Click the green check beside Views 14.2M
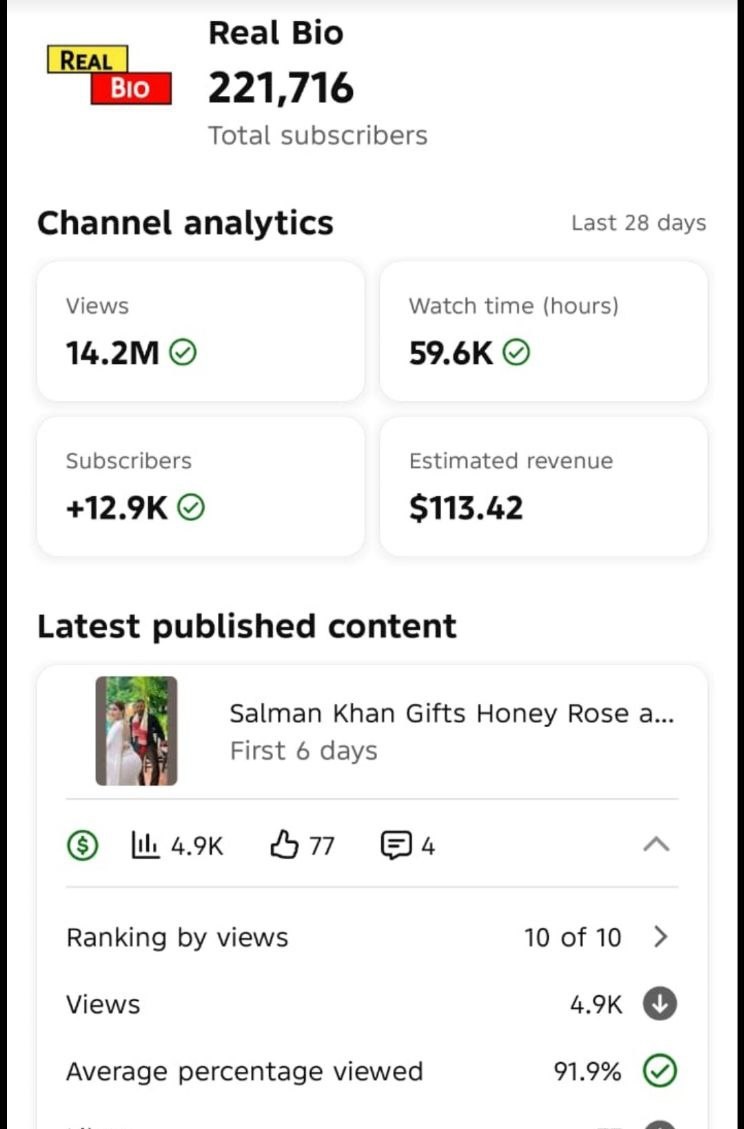Screen dimensions: 744x1129 point(183,353)
